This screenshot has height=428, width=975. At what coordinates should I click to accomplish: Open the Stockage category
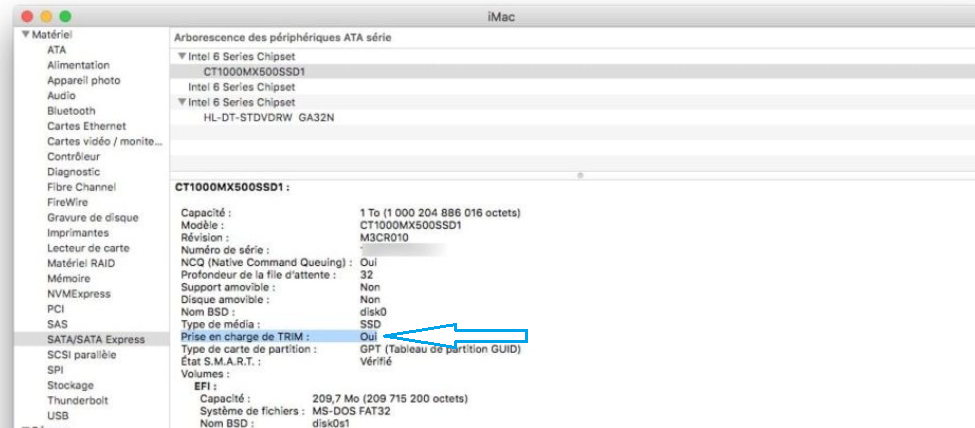click(70, 385)
